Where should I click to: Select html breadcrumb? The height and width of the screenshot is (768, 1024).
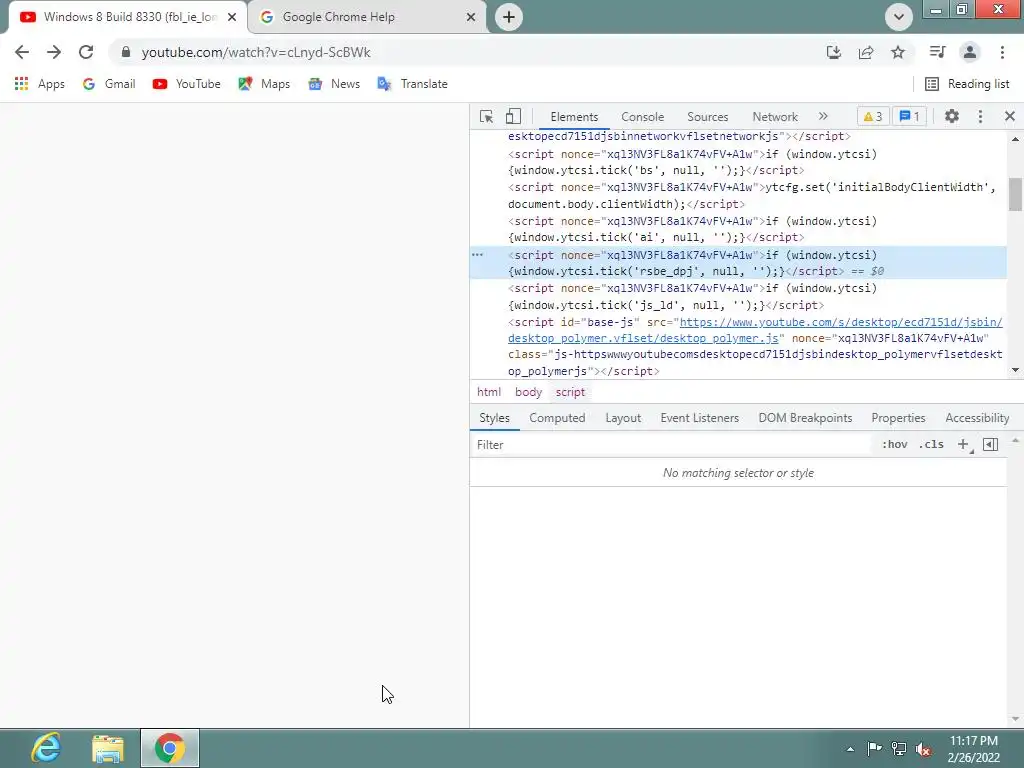[488, 392]
